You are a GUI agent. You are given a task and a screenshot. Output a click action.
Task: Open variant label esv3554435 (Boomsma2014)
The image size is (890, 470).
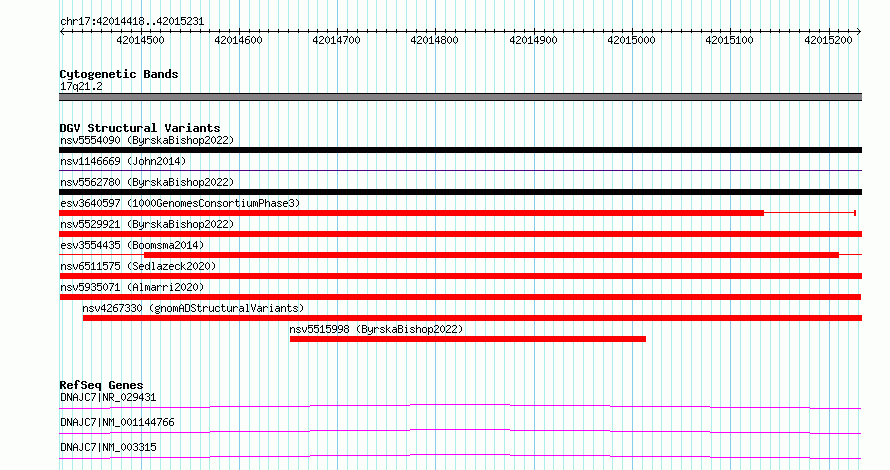point(132,245)
